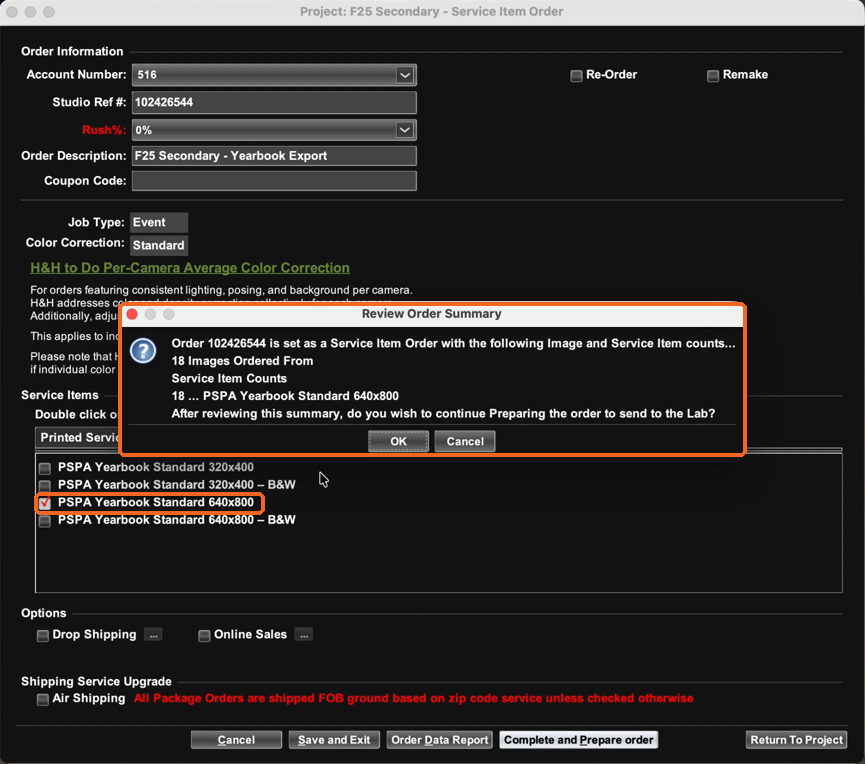The width and height of the screenshot is (865, 764).
Task: Click the blue question mark icon
Action: coord(143,351)
